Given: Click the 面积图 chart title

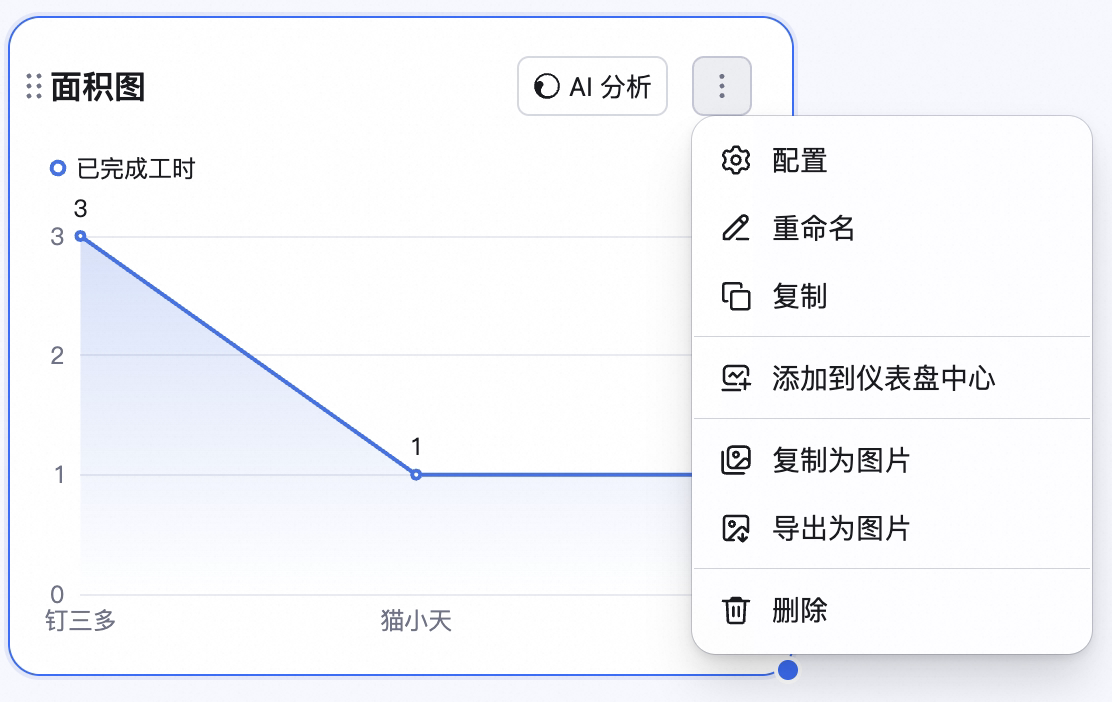Looking at the screenshot, I should (x=99, y=87).
